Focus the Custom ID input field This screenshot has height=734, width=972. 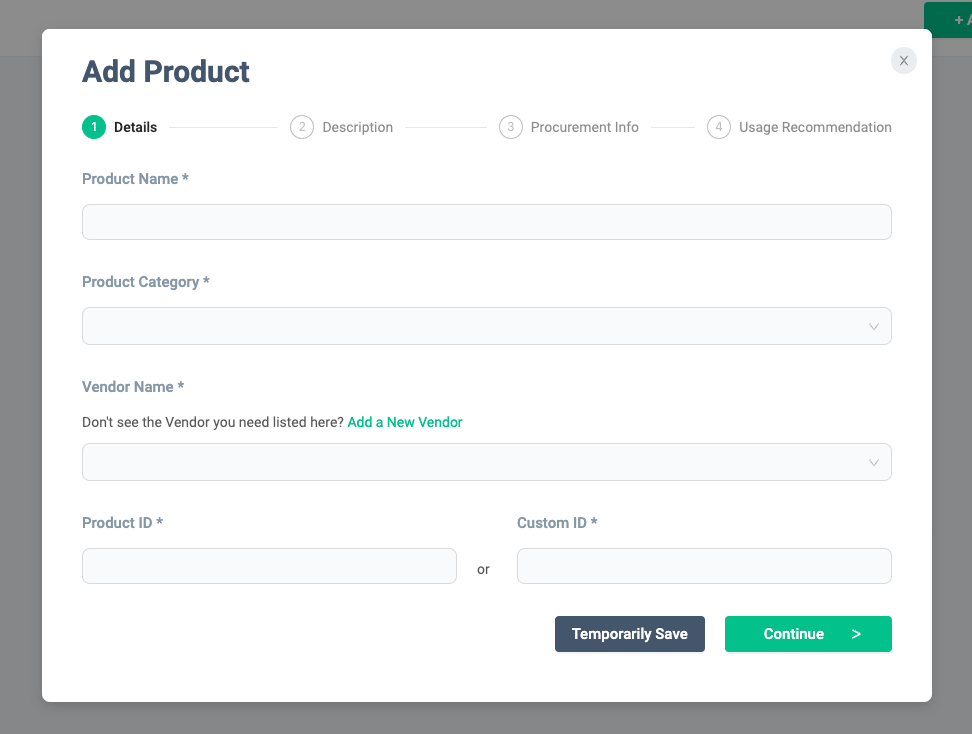pyautogui.click(x=704, y=566)
